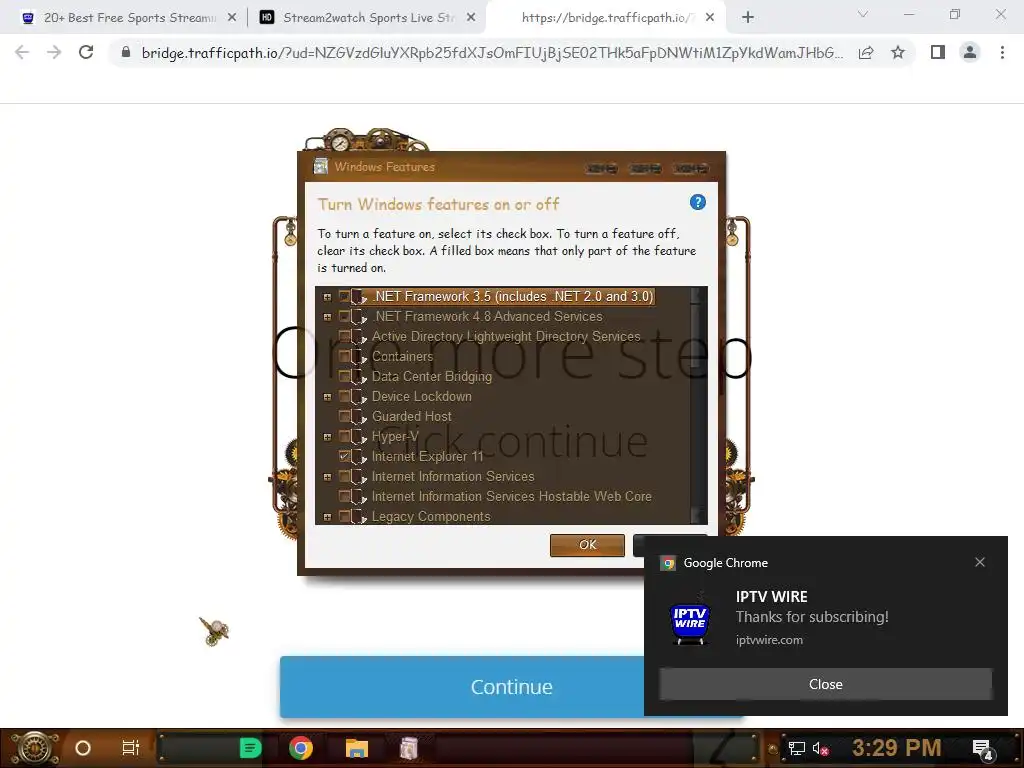
Task: Click the Windows Features list scrollbar
Action: (x=698, y=405)
